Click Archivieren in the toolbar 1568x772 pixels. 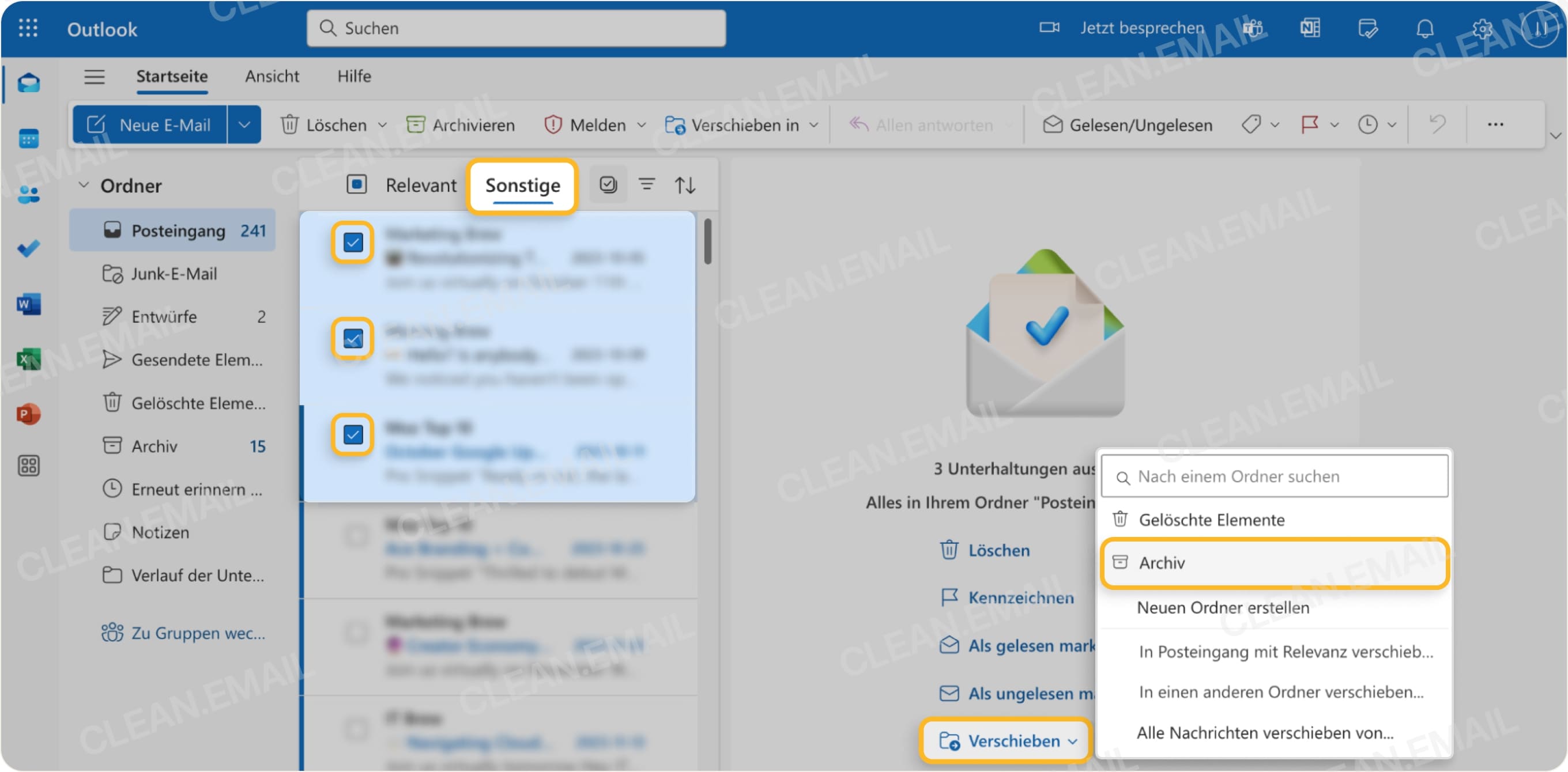[460, 126]
